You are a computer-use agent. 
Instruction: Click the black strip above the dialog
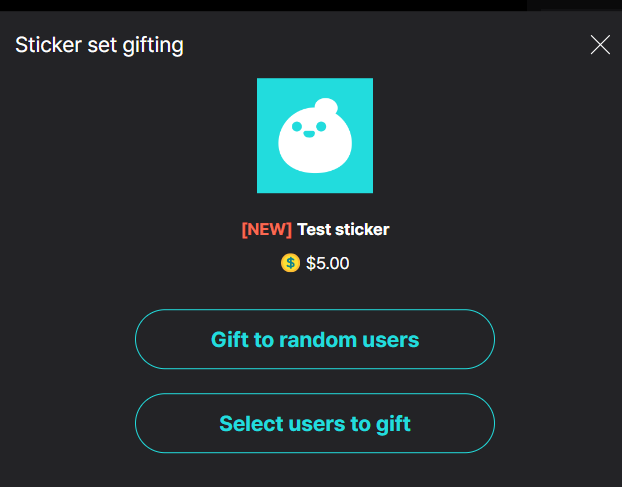tap(263, 5)
